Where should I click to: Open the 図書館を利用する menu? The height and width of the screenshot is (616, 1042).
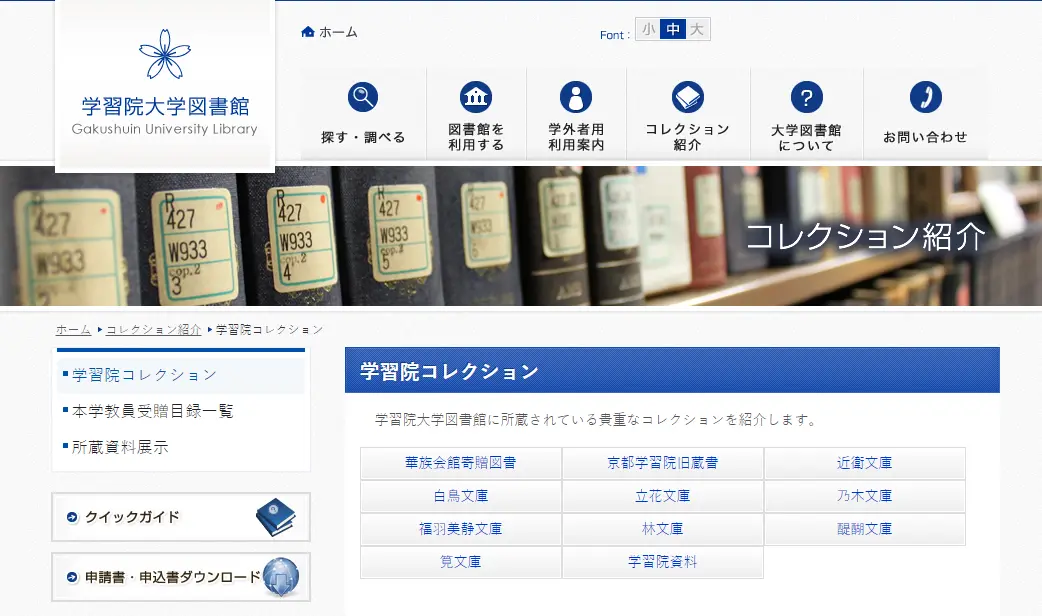tap(476, 114)
